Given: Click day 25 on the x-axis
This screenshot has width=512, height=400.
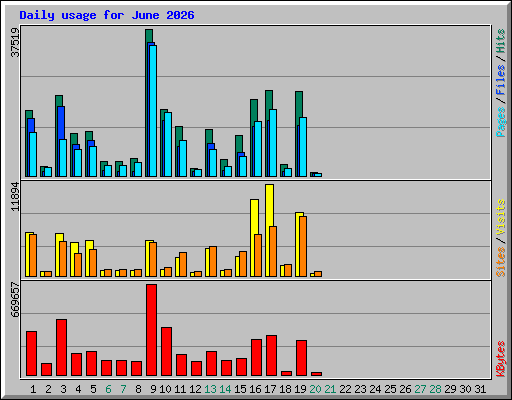Looking at the screenshot, I should (390, 389).
